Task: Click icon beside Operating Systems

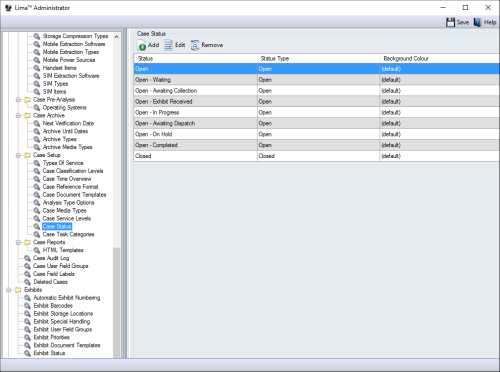Action: pos(37,108)
